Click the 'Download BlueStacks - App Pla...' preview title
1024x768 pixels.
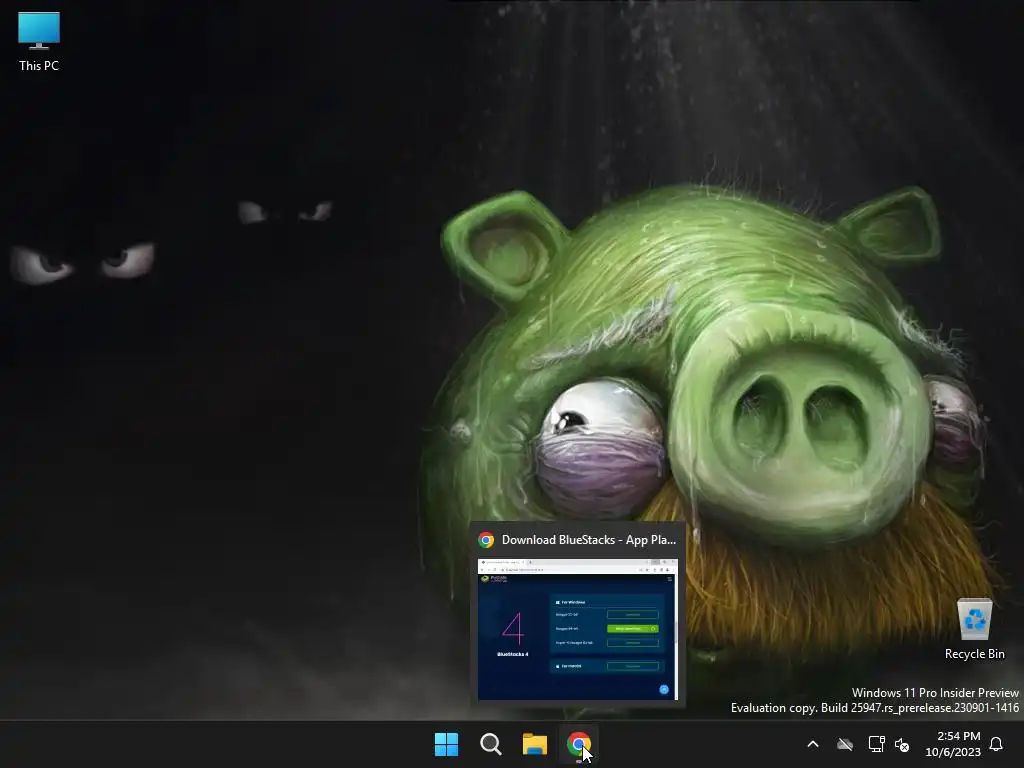(x=588, y=540)
